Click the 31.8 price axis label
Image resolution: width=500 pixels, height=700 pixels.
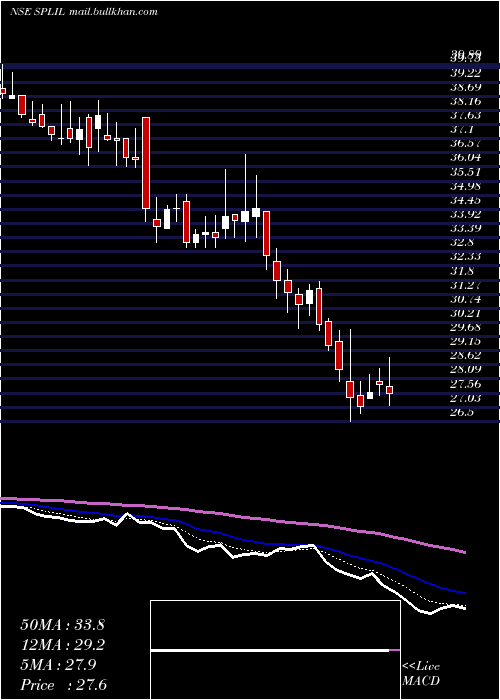click(x=462, y=271)
